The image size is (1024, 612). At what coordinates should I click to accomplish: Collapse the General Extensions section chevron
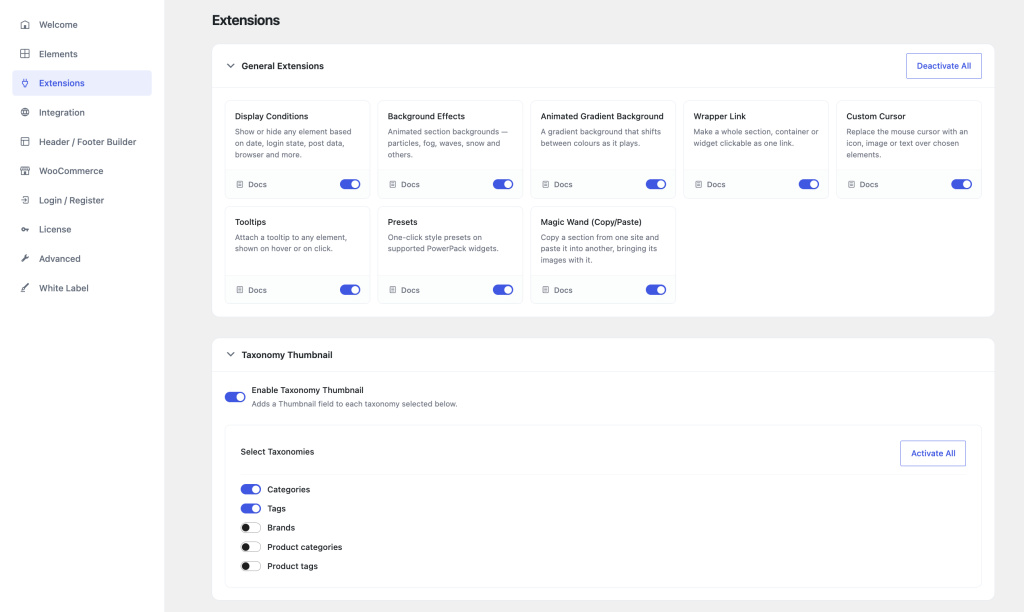click(231, 66)
